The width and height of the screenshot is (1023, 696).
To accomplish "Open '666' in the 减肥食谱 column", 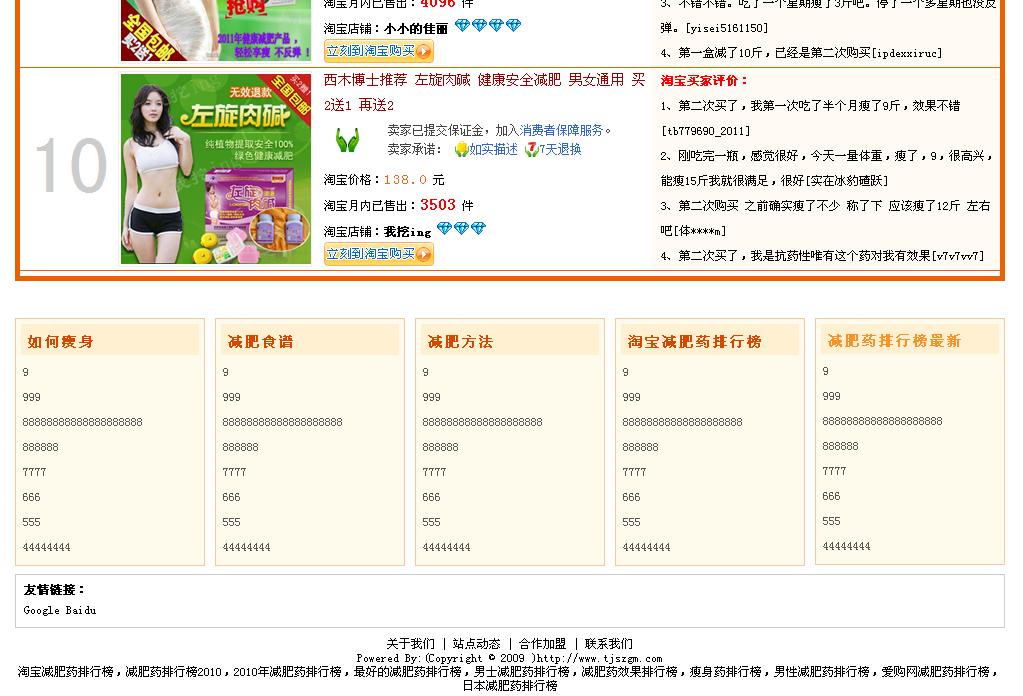I will 231,497.
